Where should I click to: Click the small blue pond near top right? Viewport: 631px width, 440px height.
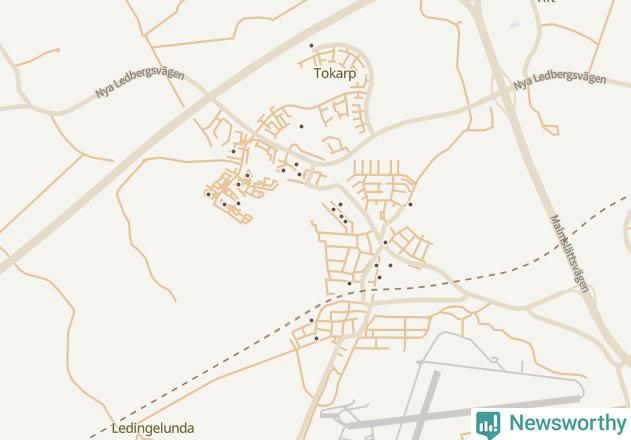(x=515, y=25)
